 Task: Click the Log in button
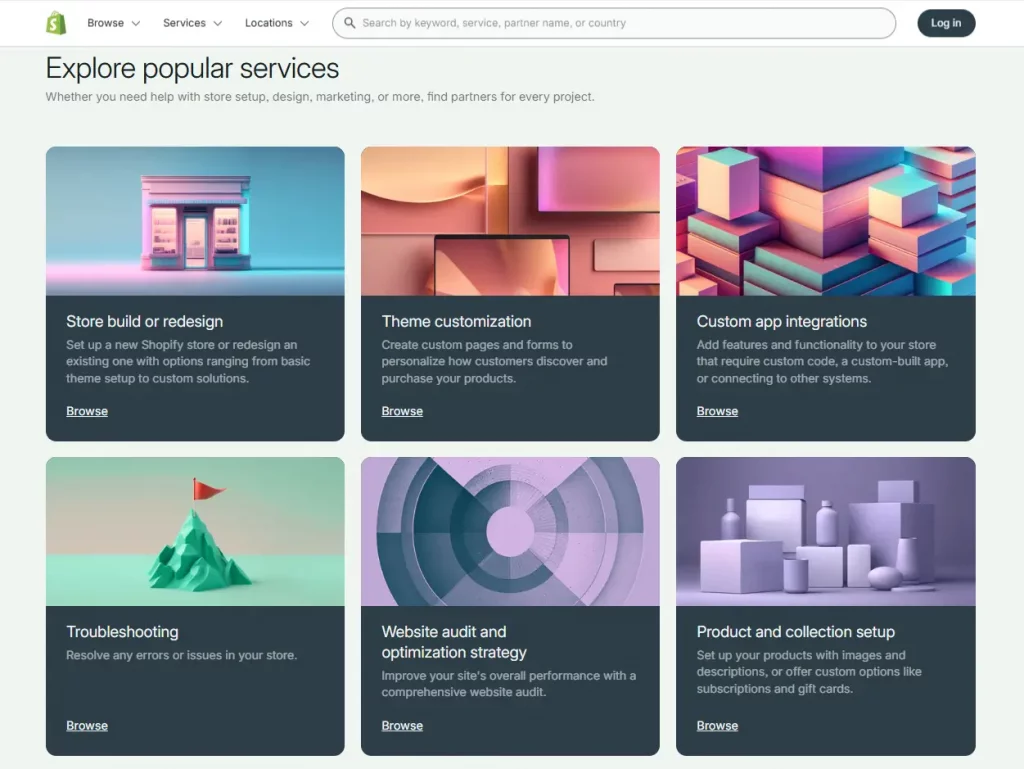(946, 23)
